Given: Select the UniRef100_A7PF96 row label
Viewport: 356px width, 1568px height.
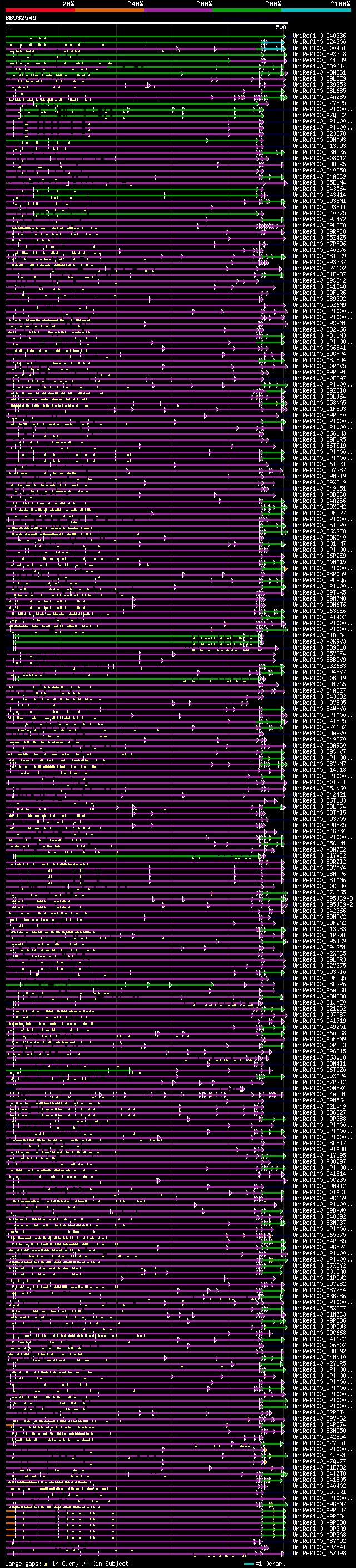Looking at the screenshot, I should (319, 244).
